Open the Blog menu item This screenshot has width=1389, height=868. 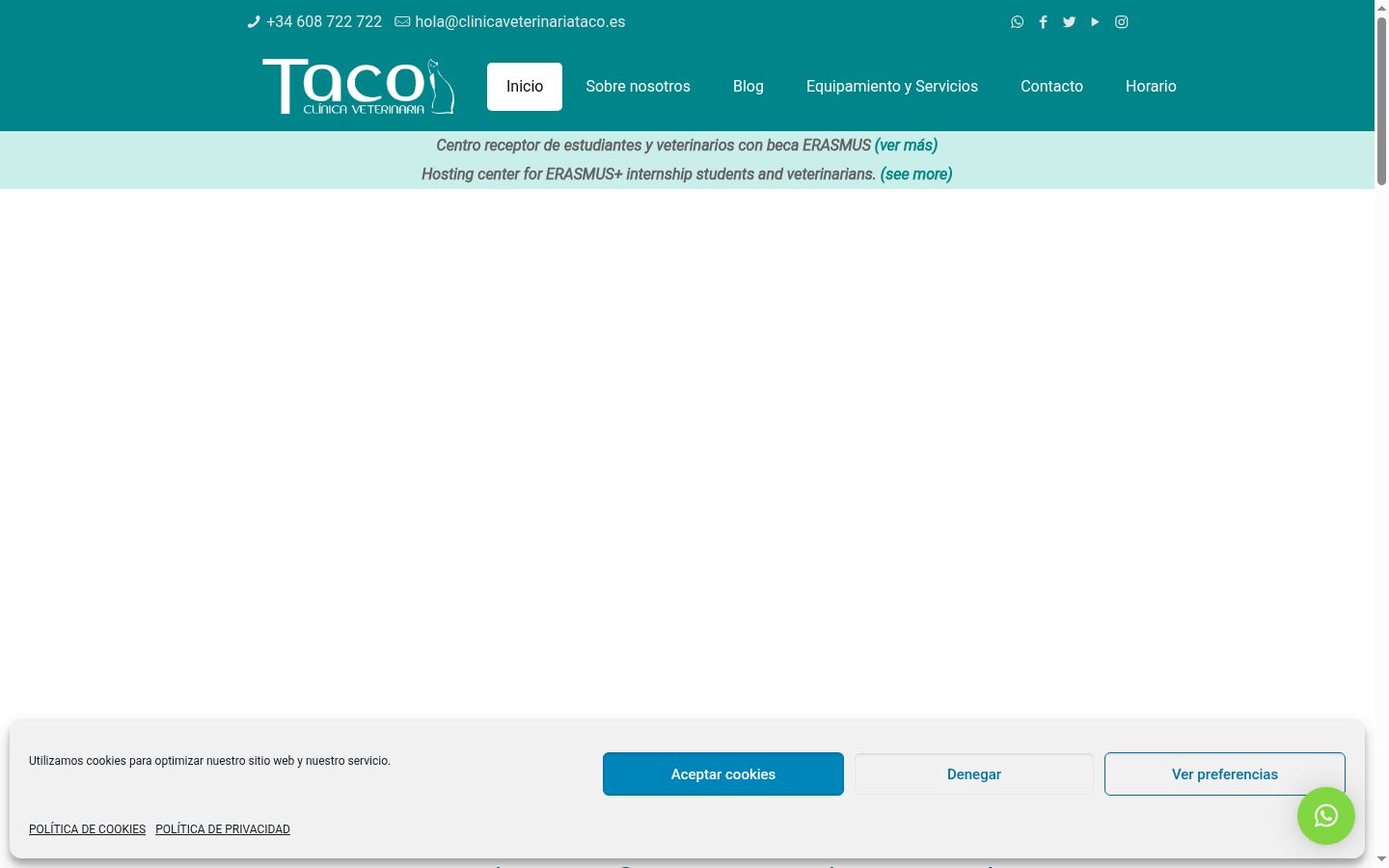coord(749,87)
